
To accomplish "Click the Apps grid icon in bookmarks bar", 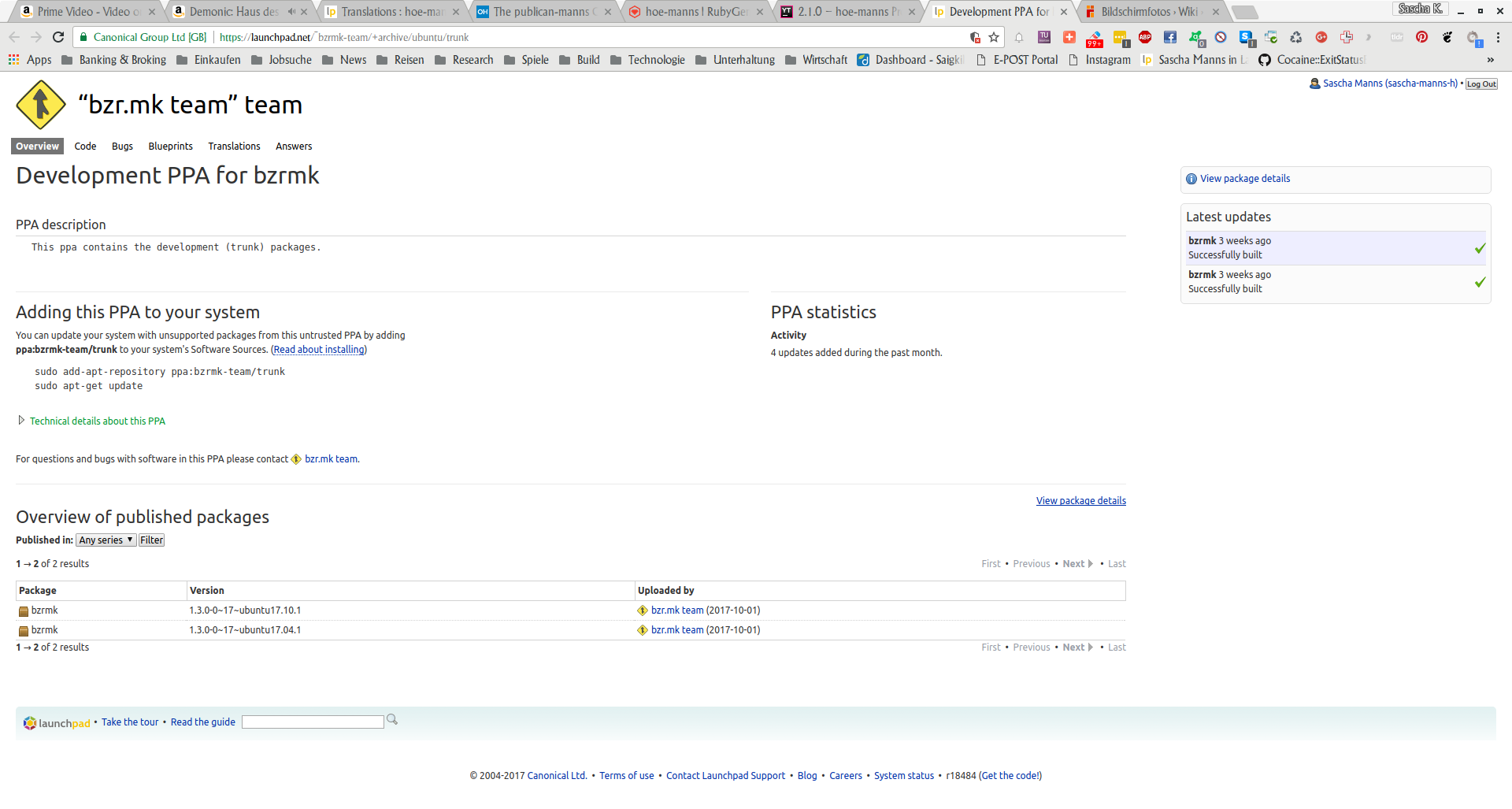I will [13, 60].
